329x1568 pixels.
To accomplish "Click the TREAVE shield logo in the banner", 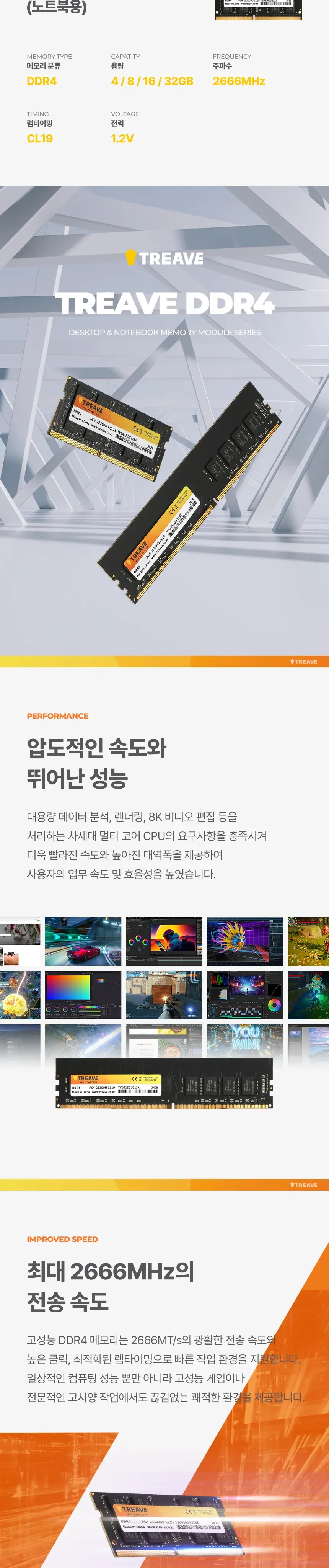I will [x=164, y=258].
